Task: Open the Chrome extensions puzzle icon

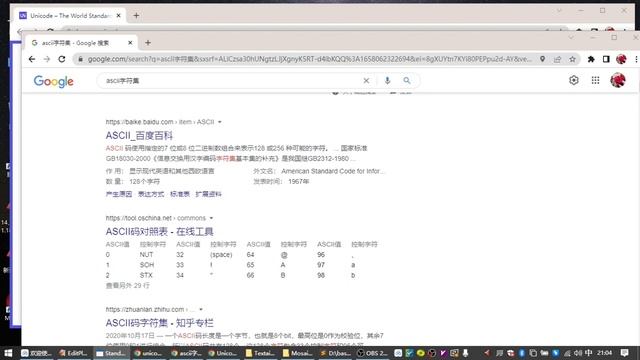Action: 591,59
